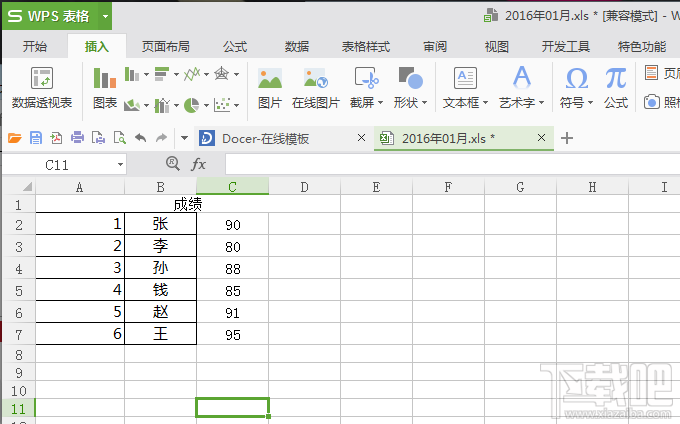The image size is (680, 424).
Task: Click the area chart type icon
Action: pos(132,105)
